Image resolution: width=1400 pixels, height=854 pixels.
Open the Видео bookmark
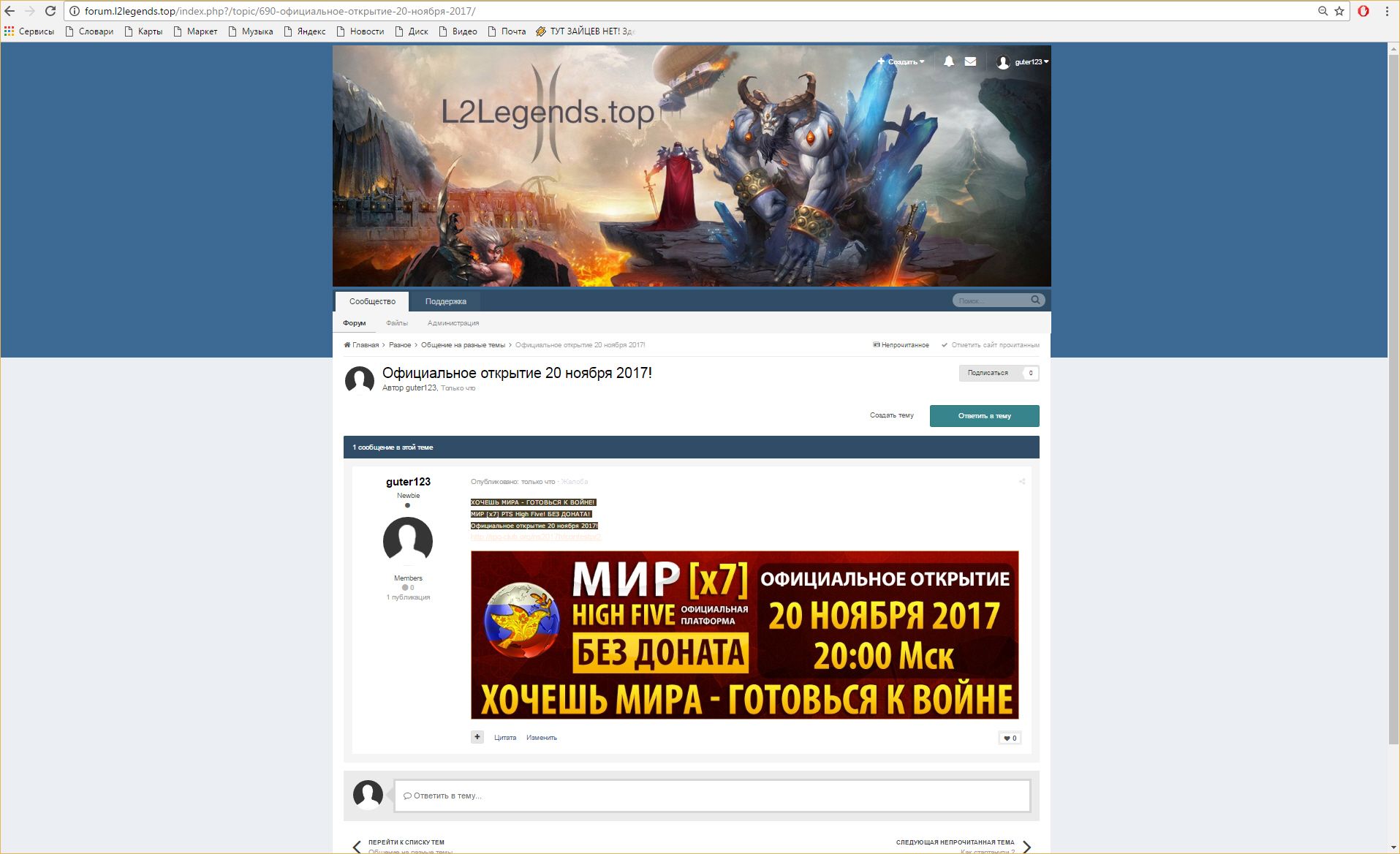(458, 31)
